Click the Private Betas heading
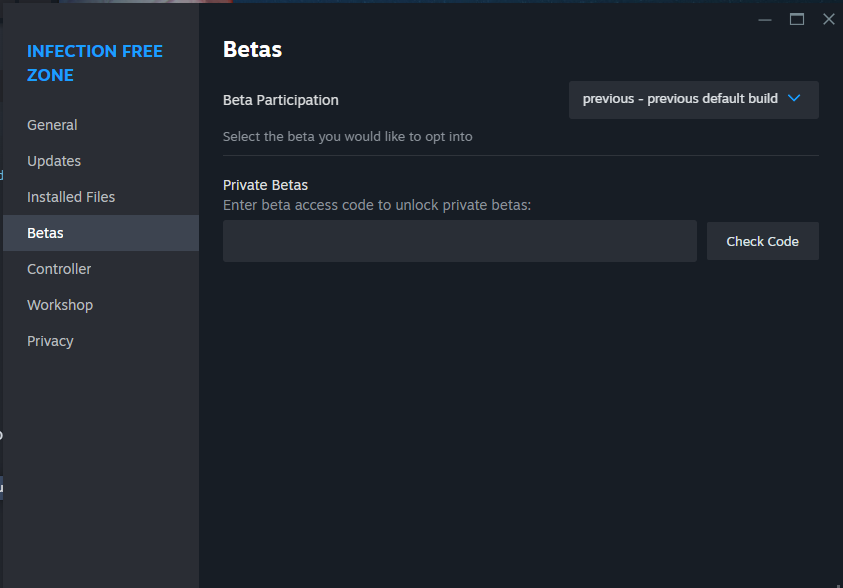Screen dimensions: 843x588 [265, 184]
